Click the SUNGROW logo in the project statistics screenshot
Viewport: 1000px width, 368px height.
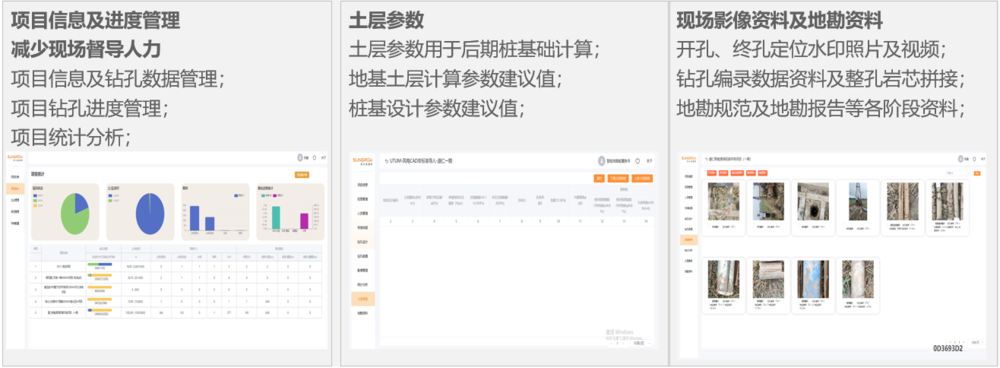pyautogui.click(x=15, y=158)
